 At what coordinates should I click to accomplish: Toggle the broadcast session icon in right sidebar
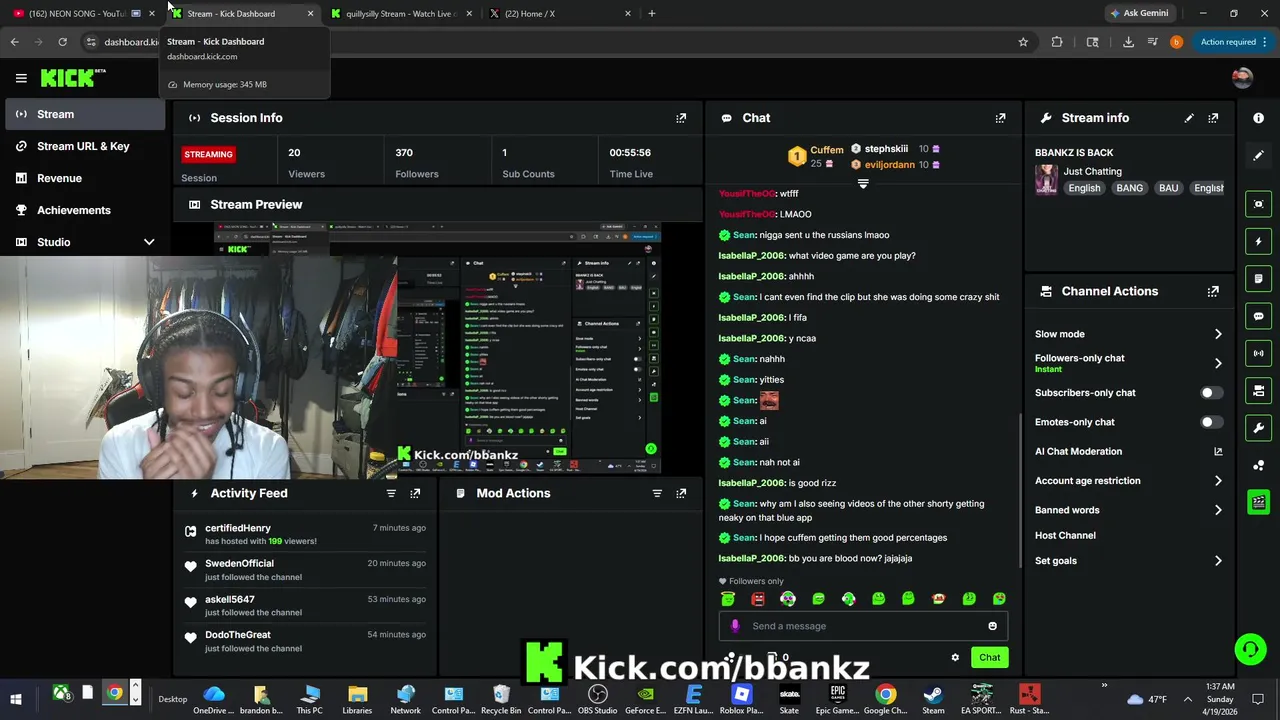click(1258, 353)
